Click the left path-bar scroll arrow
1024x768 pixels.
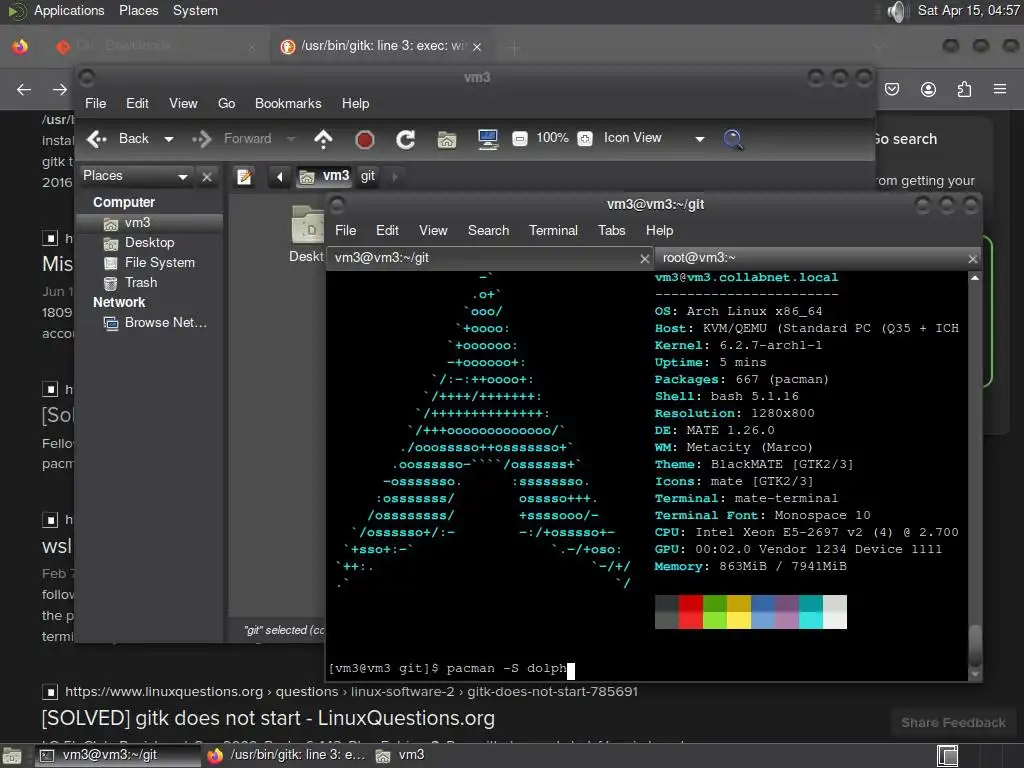[280, 176]
